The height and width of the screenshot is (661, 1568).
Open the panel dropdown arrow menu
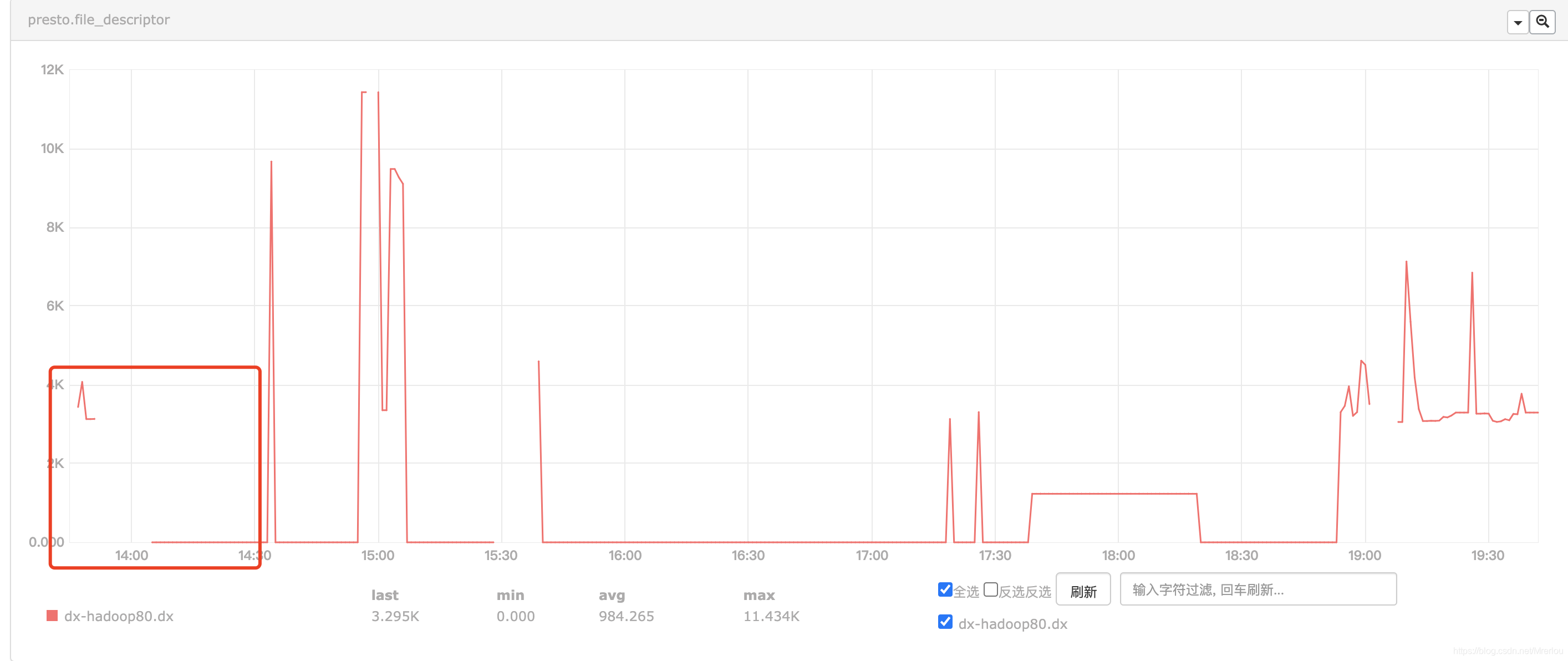point(1518,23)
